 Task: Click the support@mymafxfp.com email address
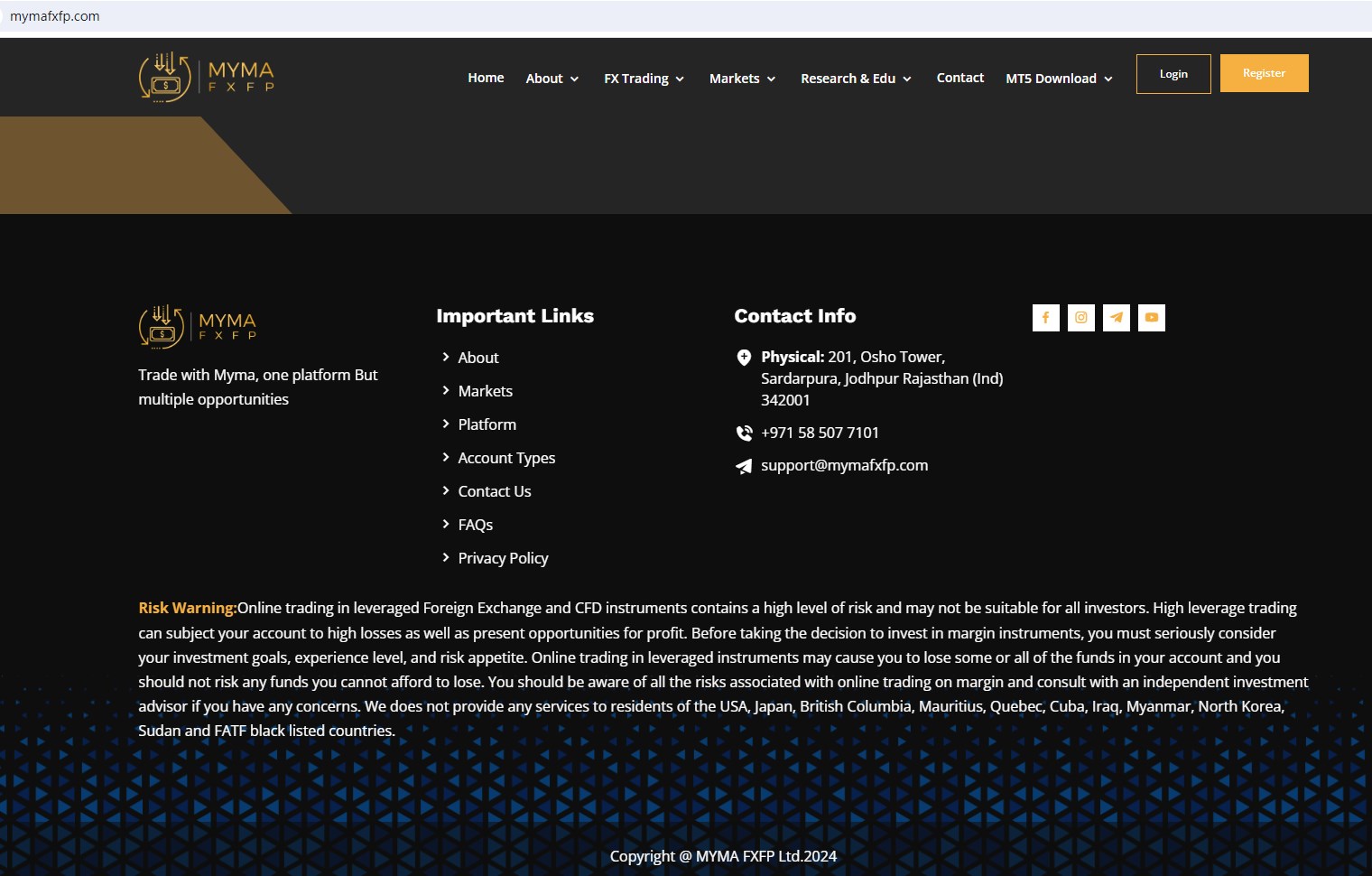tap(845, 465)
